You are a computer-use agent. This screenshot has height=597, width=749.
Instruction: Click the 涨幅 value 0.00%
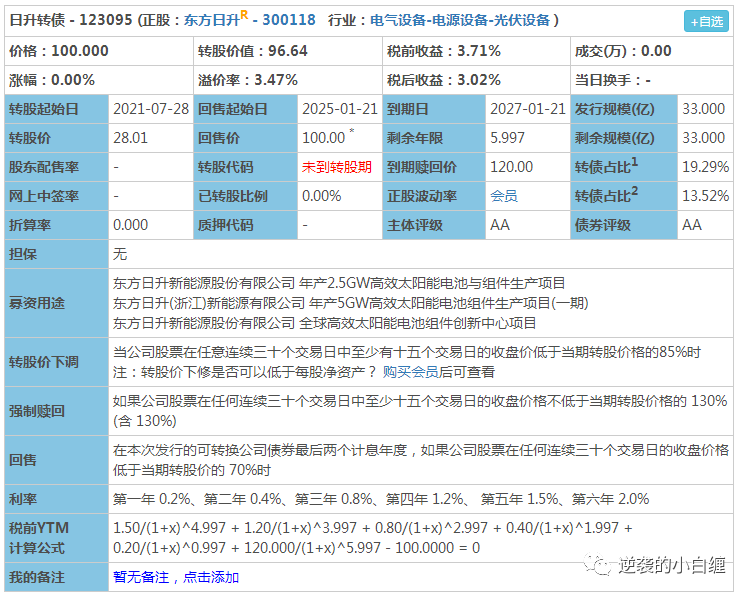[x=73, y=80]
